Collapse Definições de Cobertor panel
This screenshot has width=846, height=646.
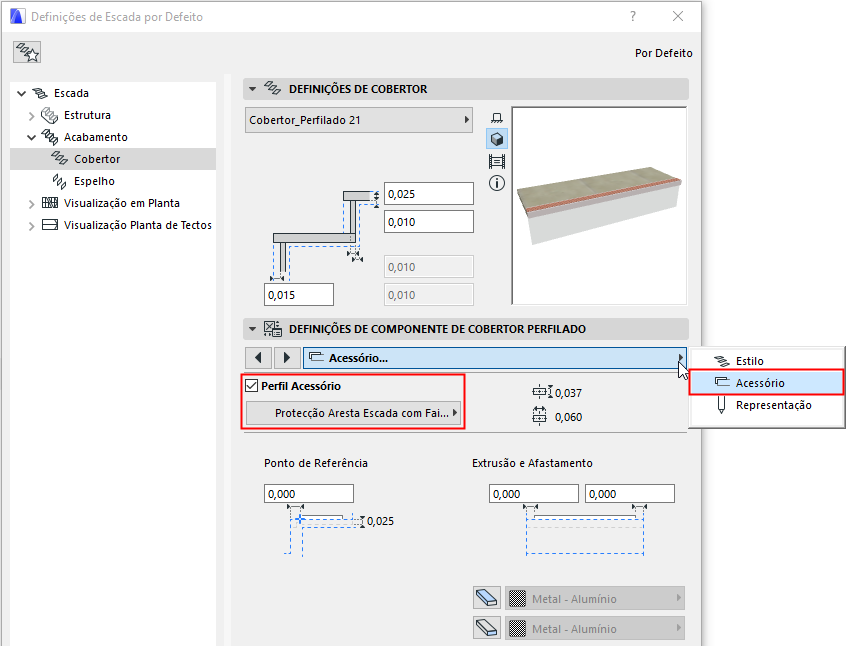(252, 89)
